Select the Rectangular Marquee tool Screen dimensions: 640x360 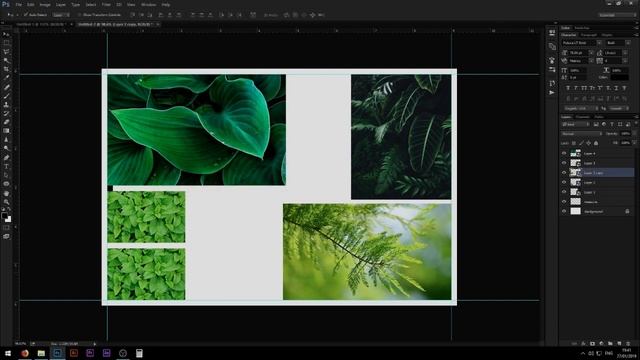6,43
